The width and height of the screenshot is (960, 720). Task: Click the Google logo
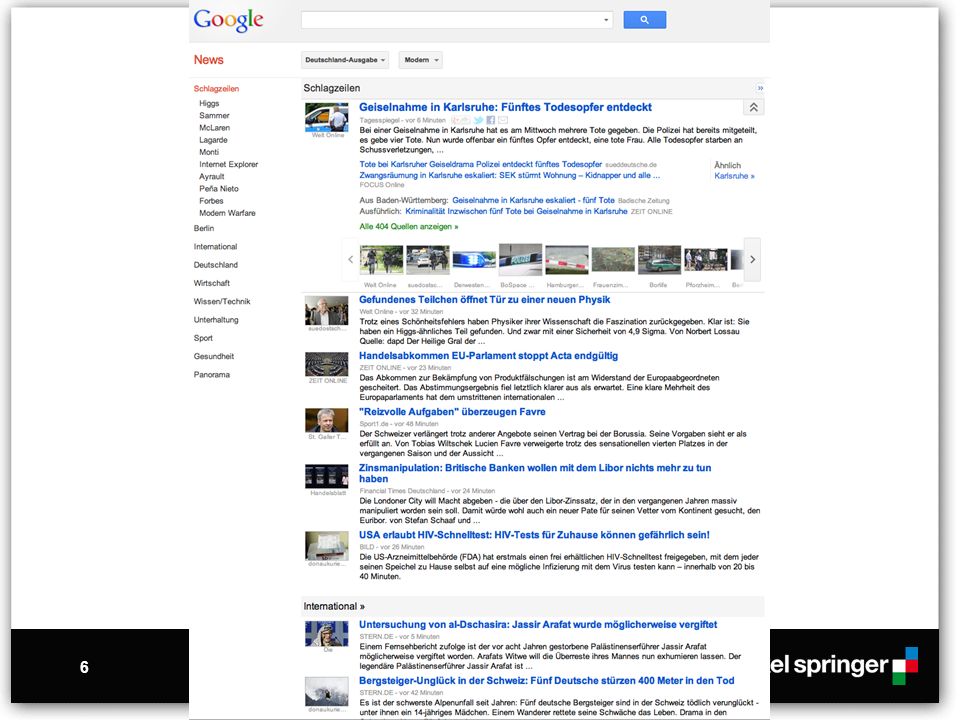pos(228,20)
